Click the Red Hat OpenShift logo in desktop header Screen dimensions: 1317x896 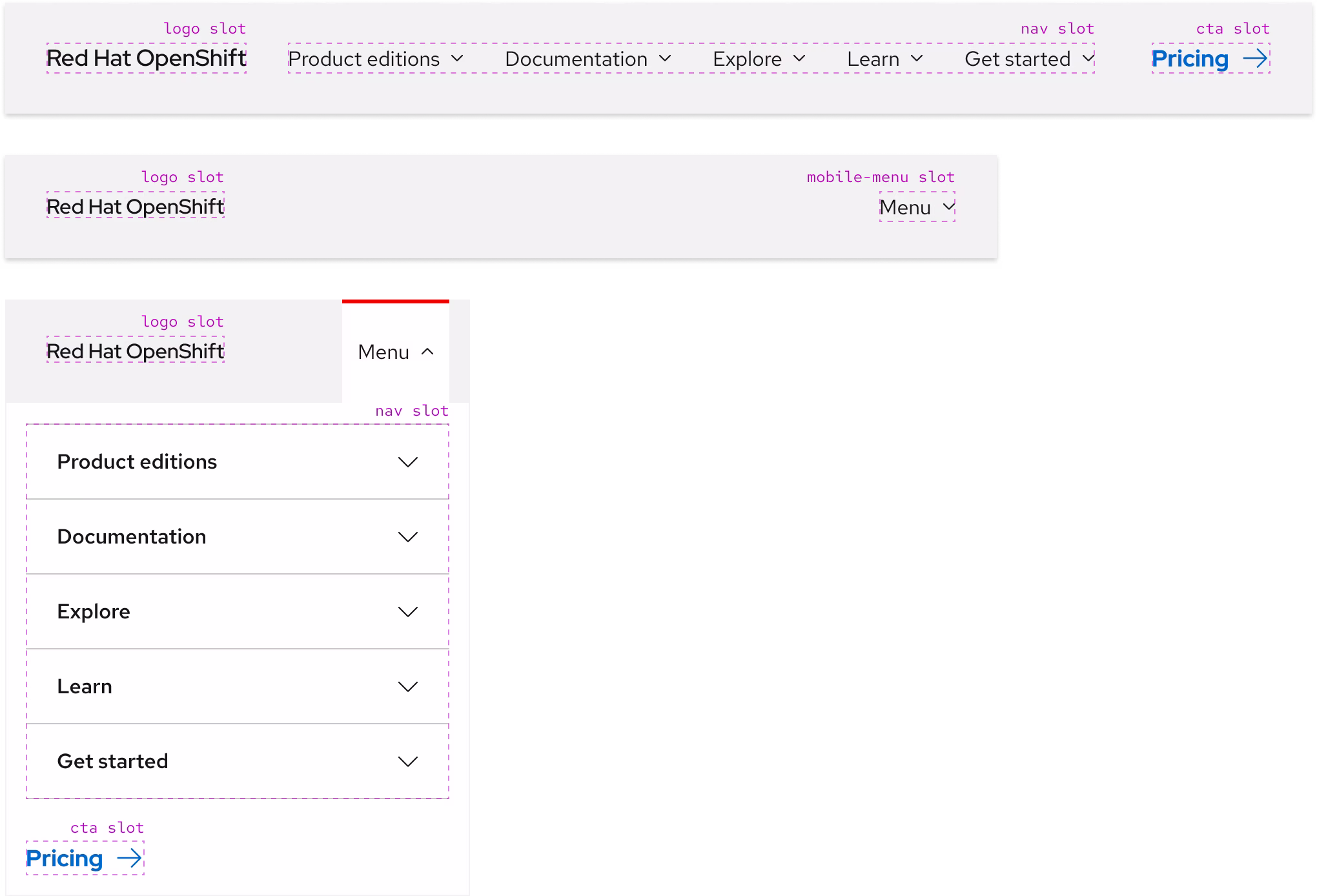click(146, 59)
